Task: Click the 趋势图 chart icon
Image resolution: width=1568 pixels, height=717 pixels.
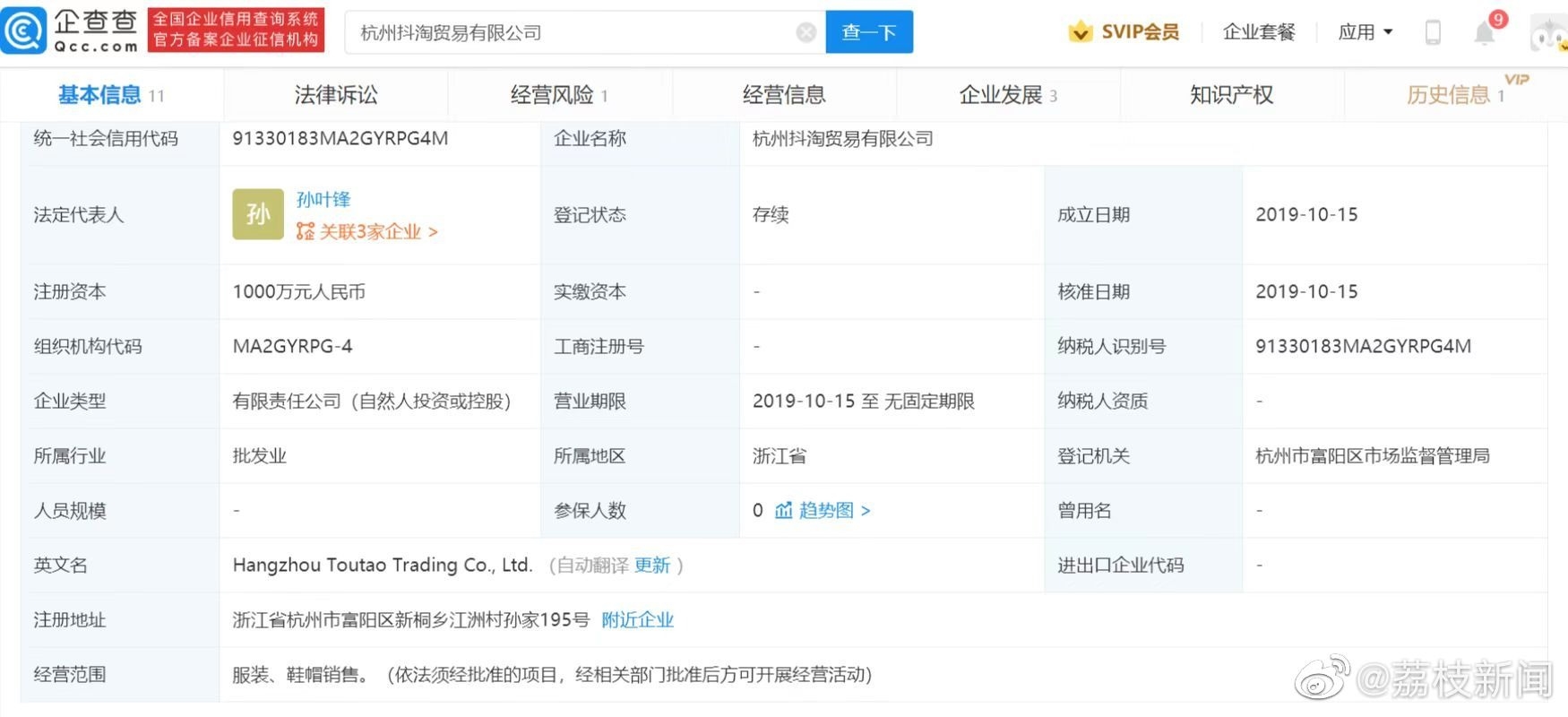Action: coord(784,510)
